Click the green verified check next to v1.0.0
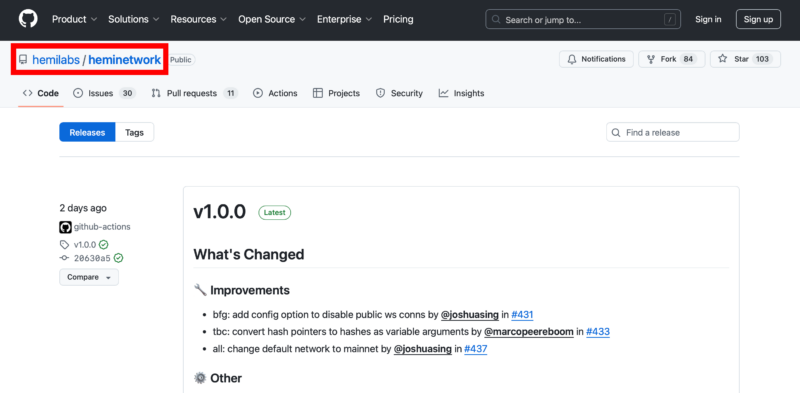The width and height of the screenshot is (800, 393). pyautogui.click(x=104, y=244)
